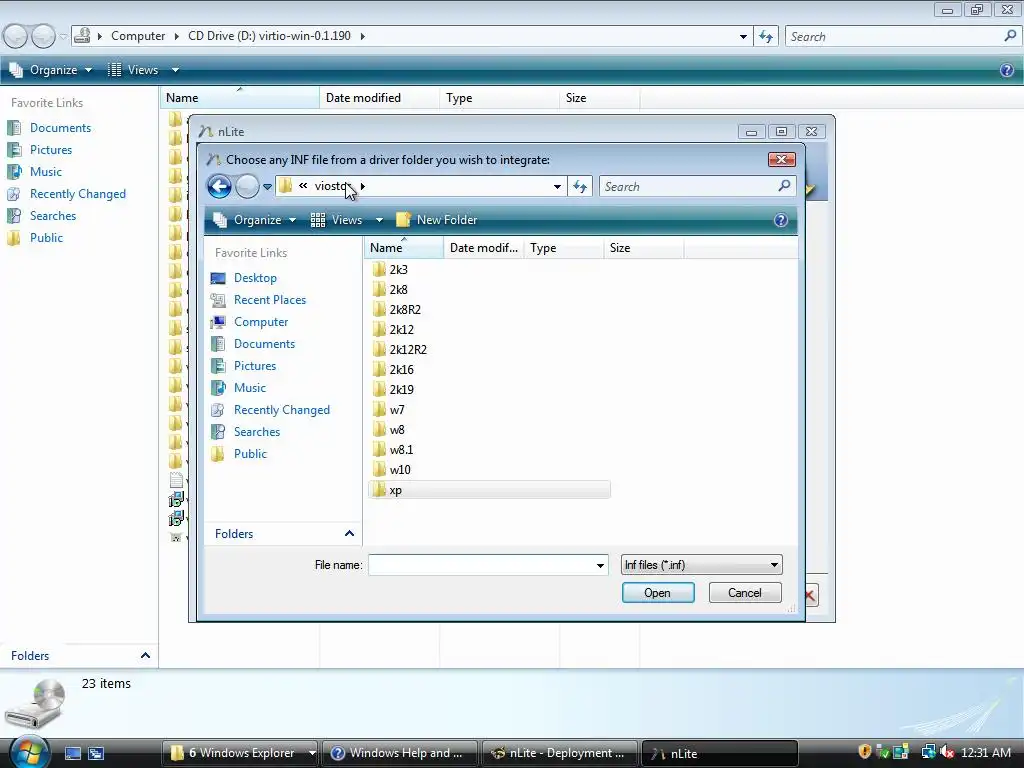This screenshot has width=1024, height=768.
Task: Select the xp folder
Action: click(489, 490)
